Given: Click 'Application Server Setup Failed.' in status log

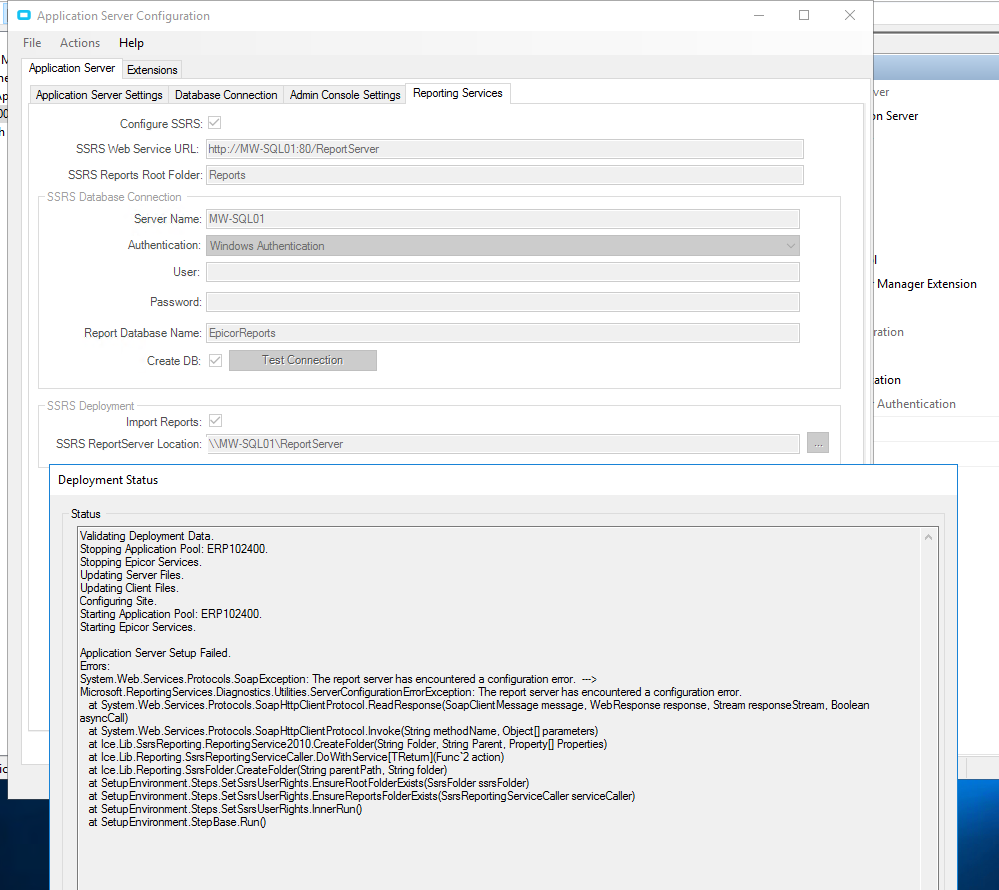Looking at the screenshot, I should click(155, 653).
